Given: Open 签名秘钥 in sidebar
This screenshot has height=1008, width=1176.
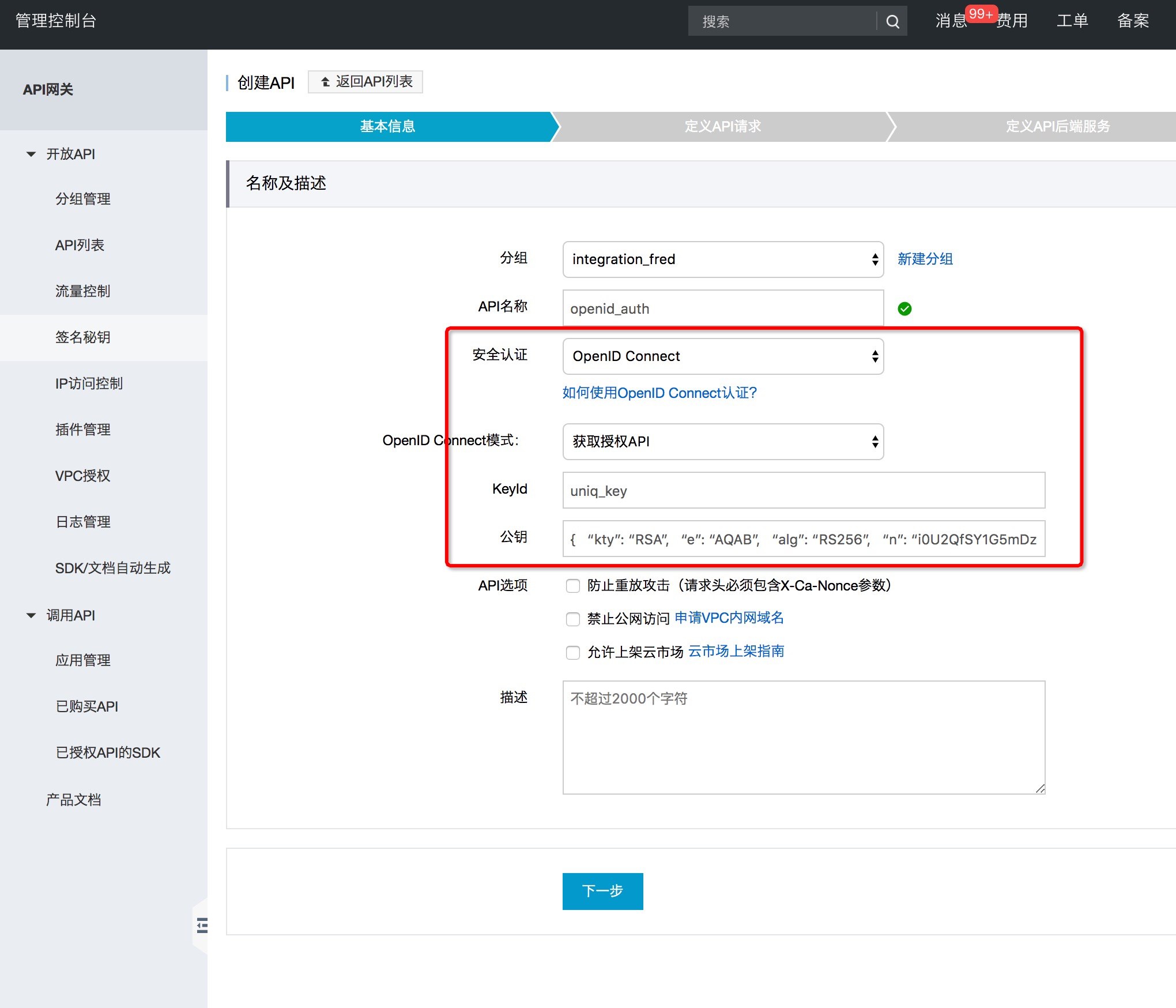Looking at the screenshot, I should point(83,337).
